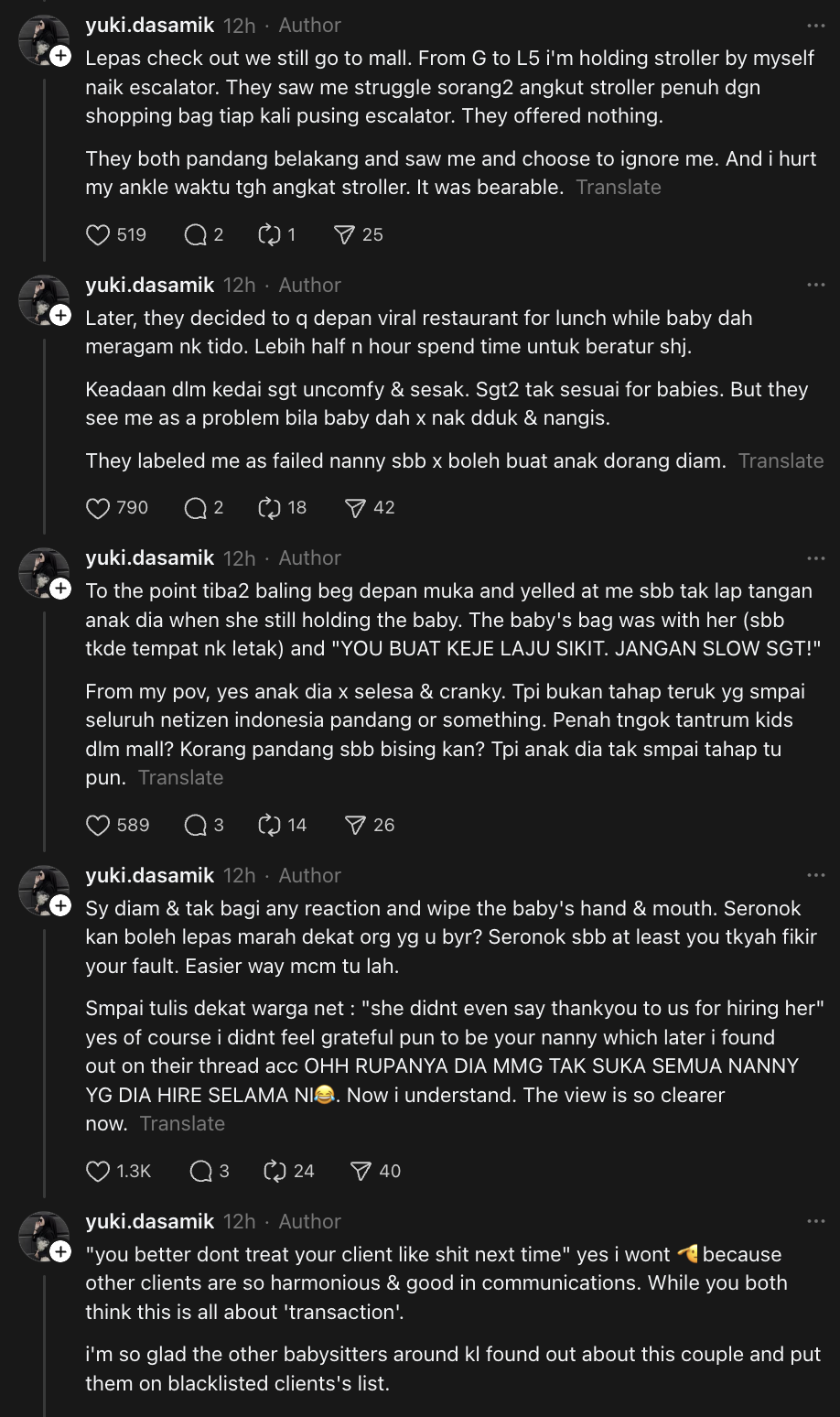The width and height of the screenshot is (840, 1417).
Task: Follow yuki.dasamik via first avatar plus badge
Action: click(60, 57)
